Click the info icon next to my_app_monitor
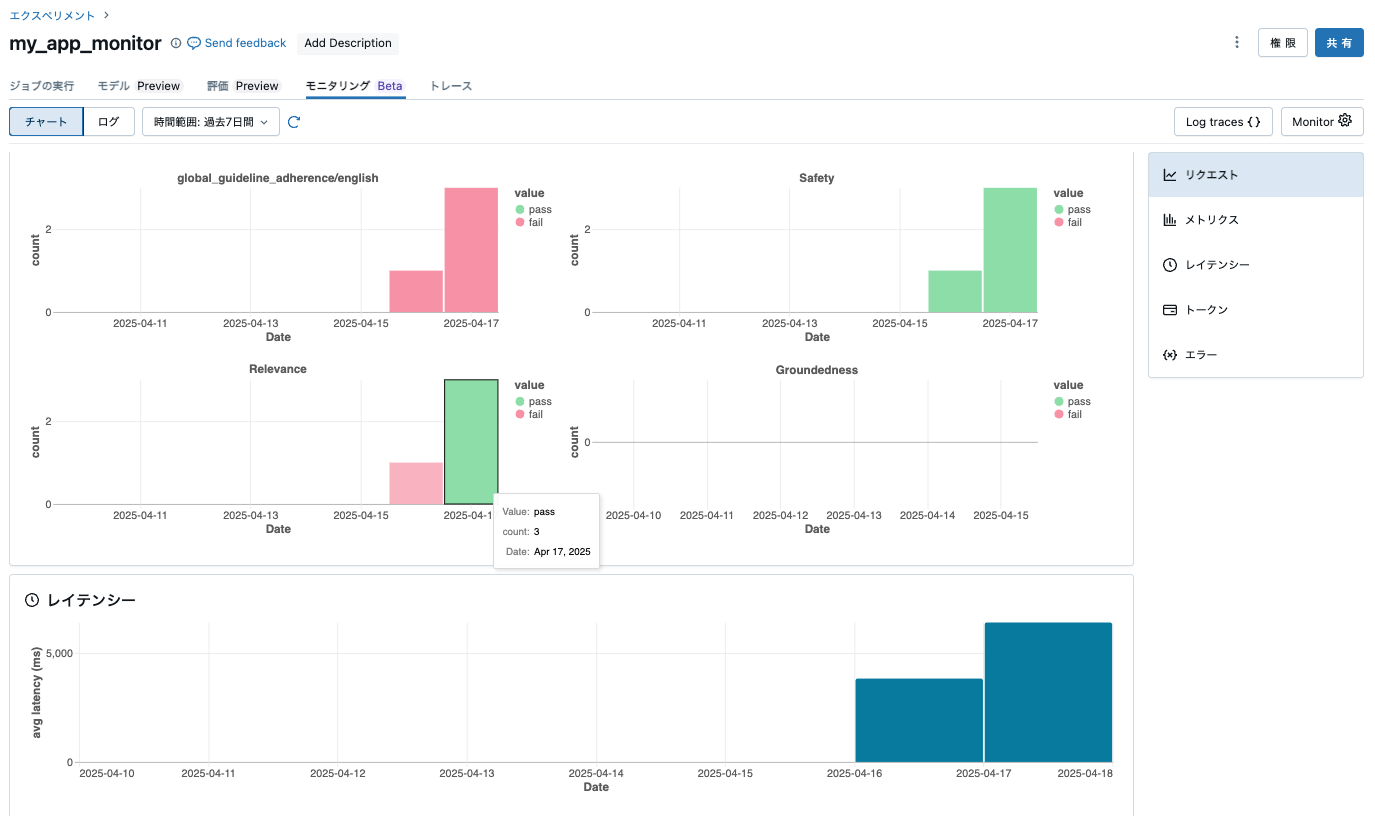The height and width of the screenshot is (816, 1375). [x=176, y=43]
